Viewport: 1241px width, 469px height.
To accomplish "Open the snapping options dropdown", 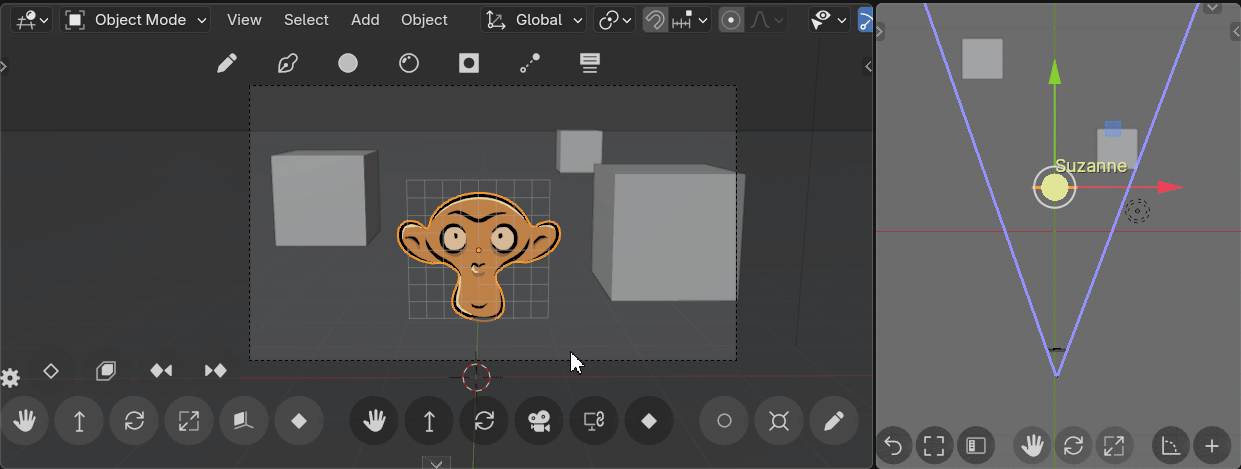I will tap(690, 19).
